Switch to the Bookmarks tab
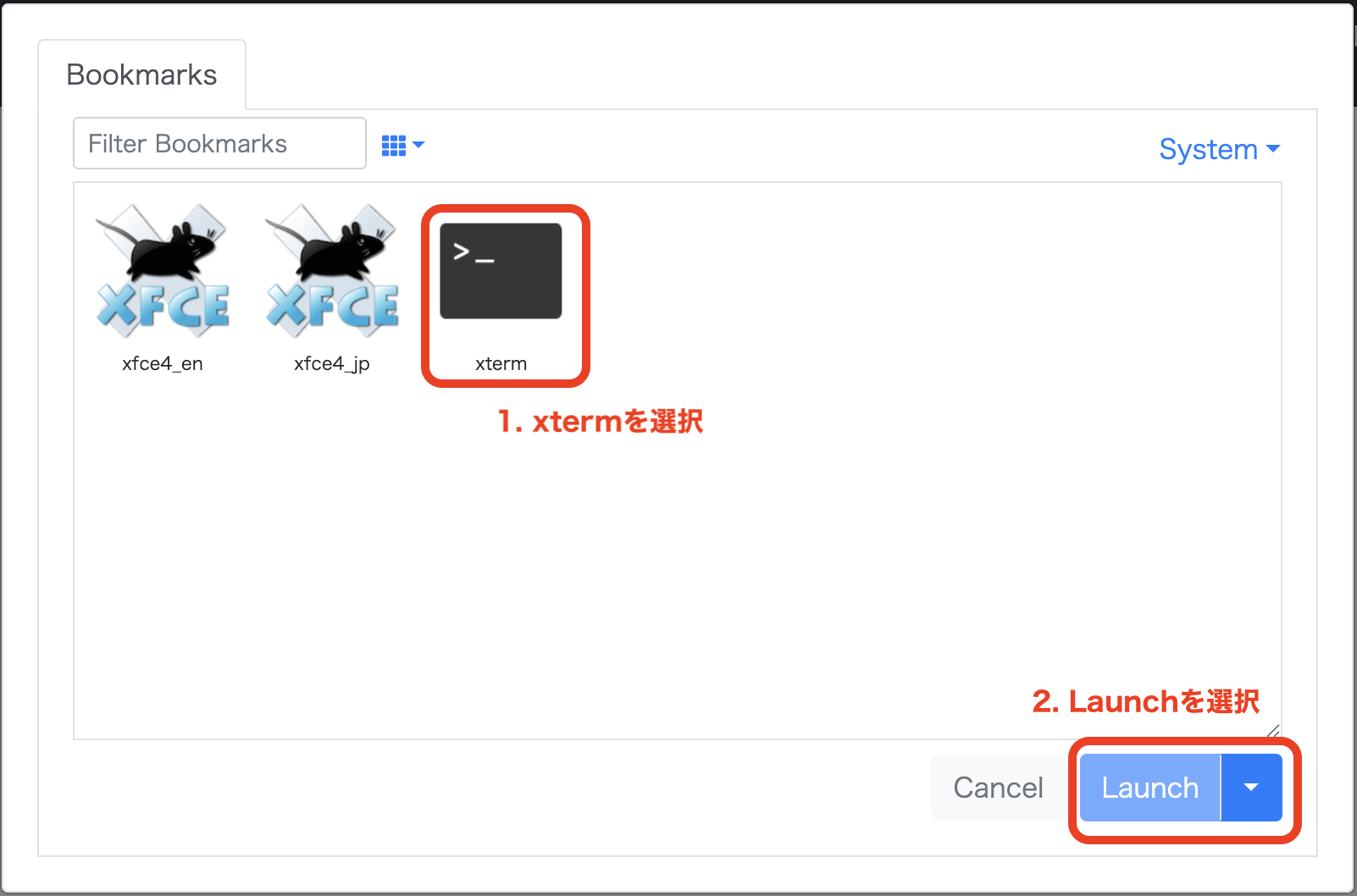Image resolution: width=1357 pixels, height=896 pixels. coord(141,75)
